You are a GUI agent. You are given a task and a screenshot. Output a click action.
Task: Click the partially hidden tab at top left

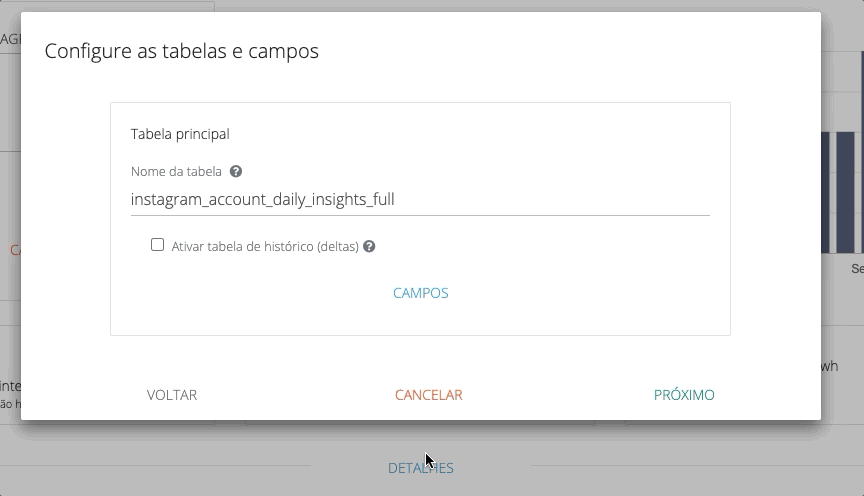(10, 38)
